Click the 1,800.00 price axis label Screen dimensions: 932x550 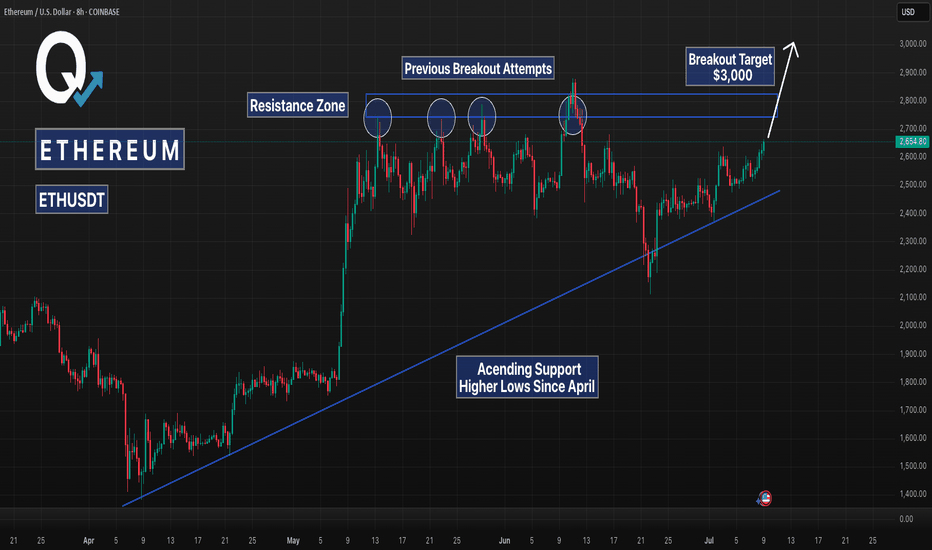[912, 382]
